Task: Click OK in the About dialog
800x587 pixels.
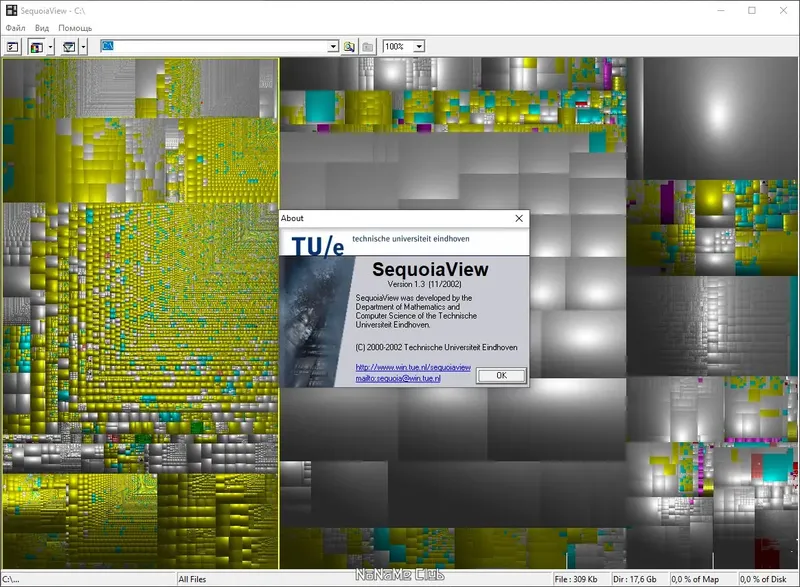Action: pos(501,375)
